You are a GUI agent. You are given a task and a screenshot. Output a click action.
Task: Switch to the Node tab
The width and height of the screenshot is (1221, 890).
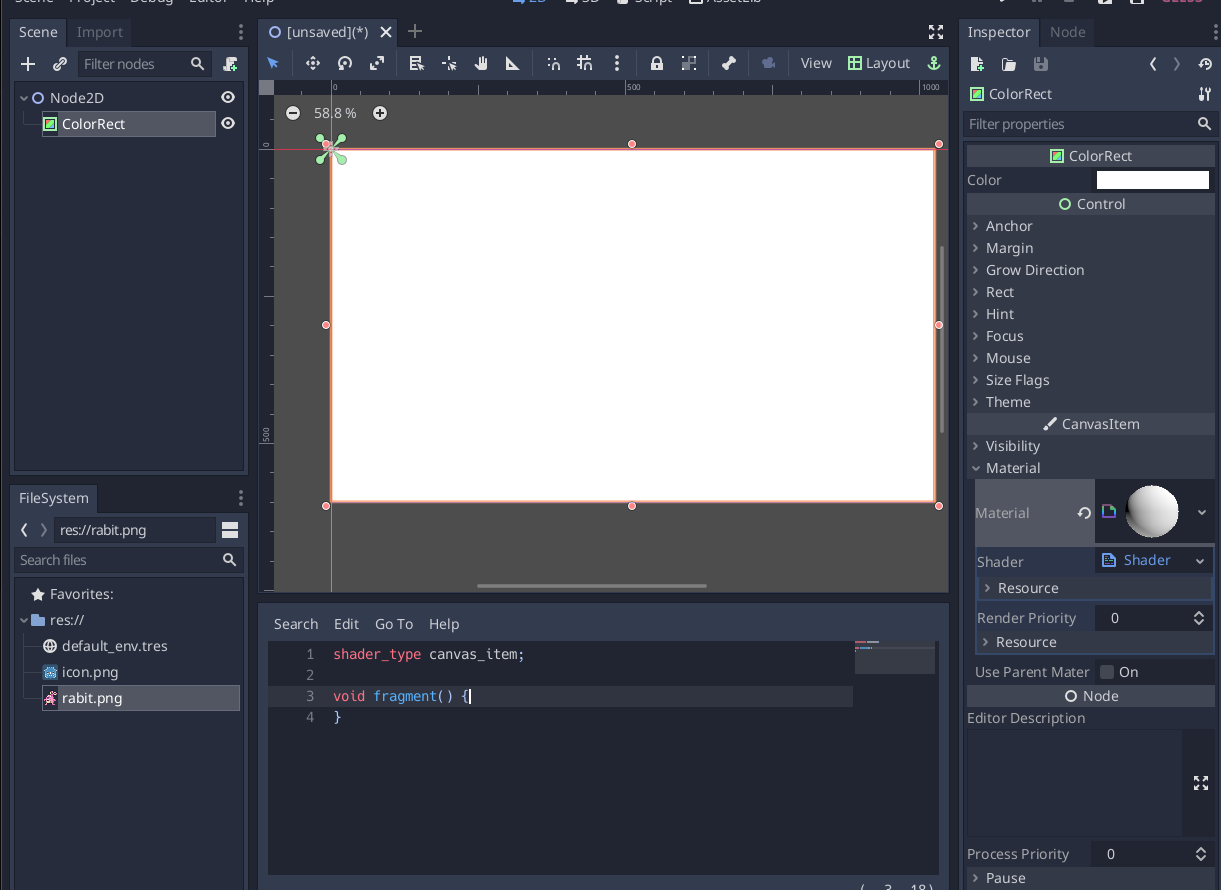click(x=1067, y=32)
